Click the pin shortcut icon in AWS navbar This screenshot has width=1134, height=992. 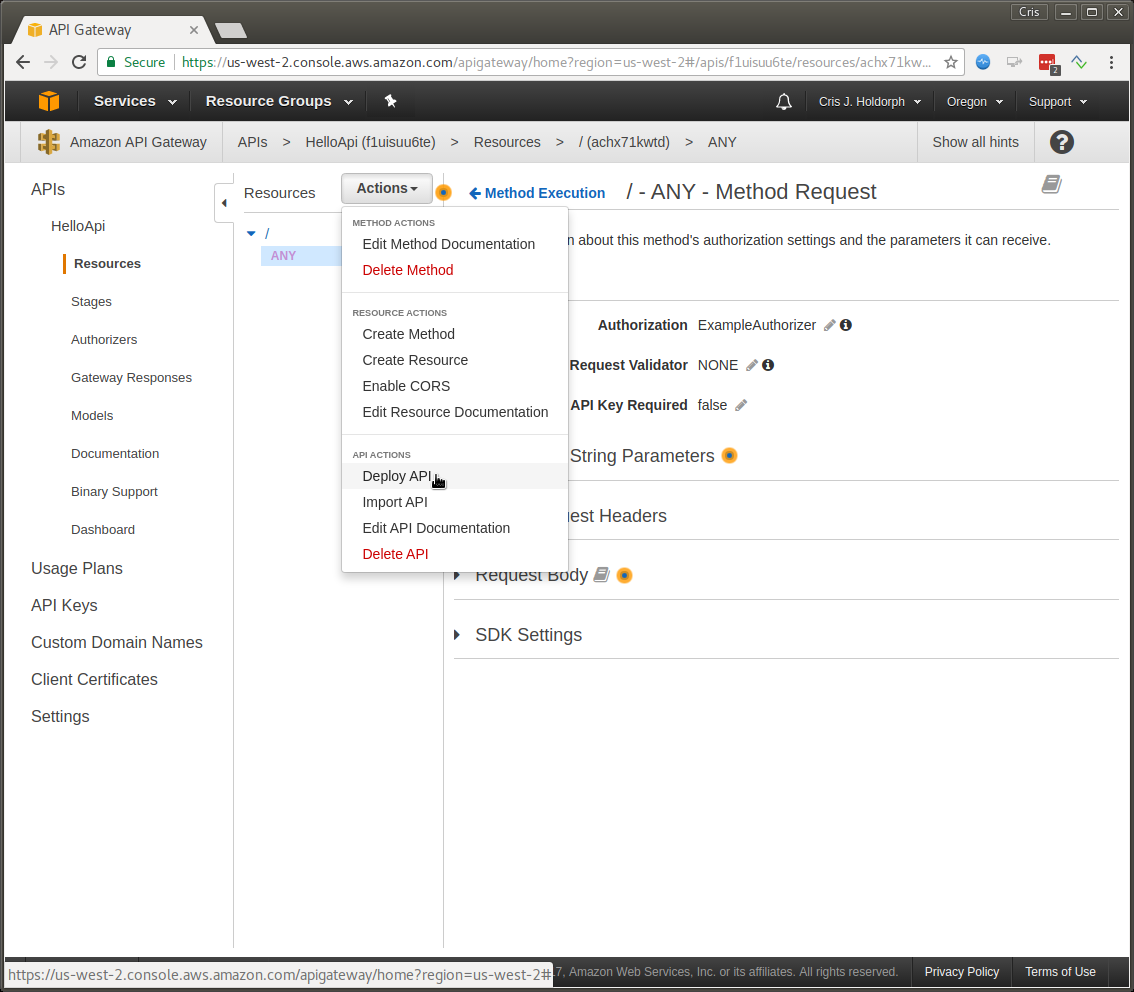[391, 101]
